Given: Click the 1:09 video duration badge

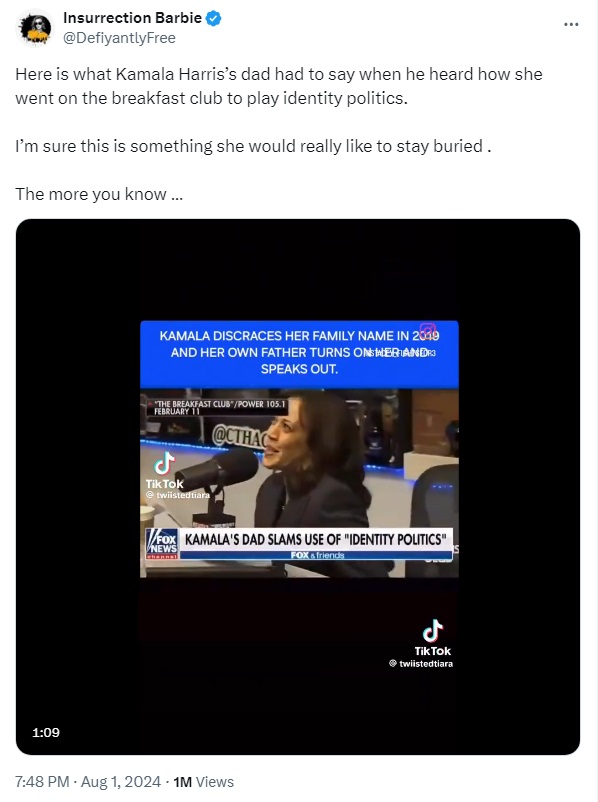Looking at the screenshot, I should click(46, 732).
